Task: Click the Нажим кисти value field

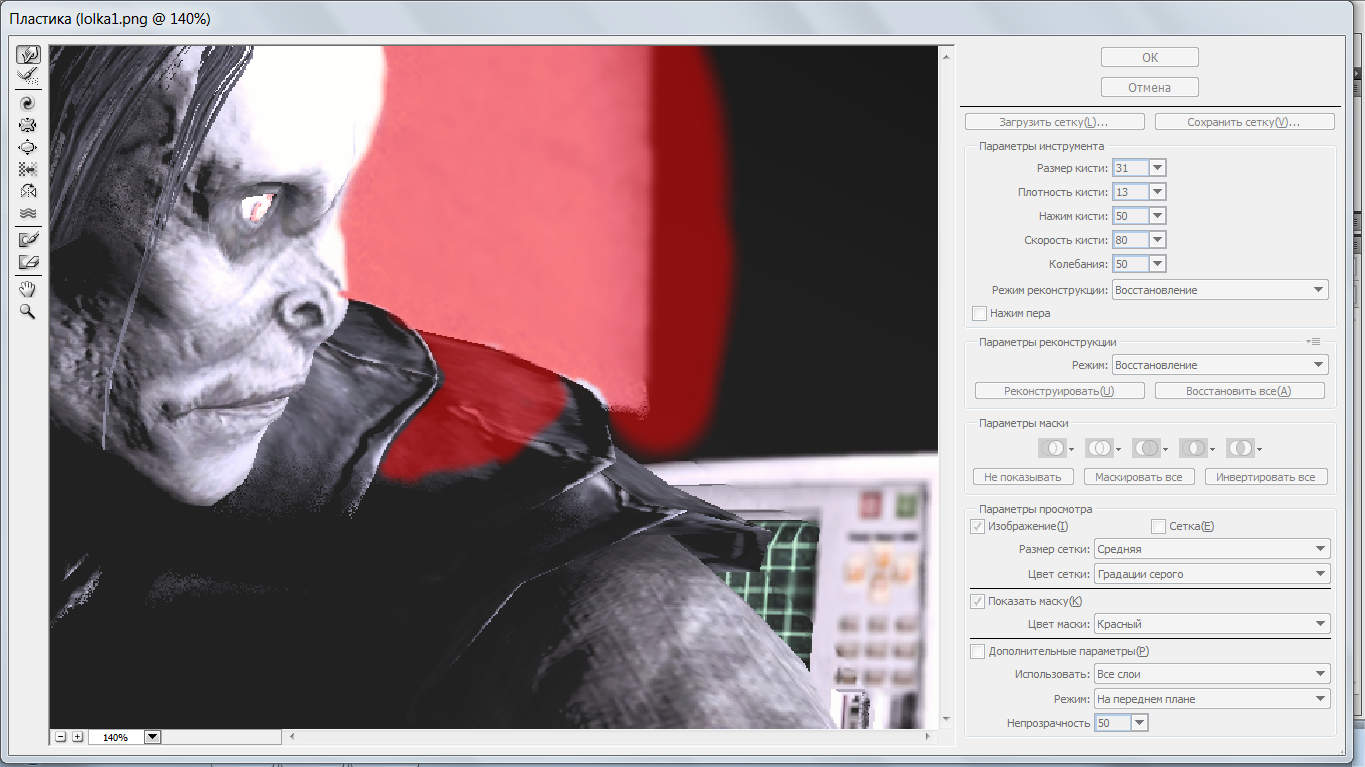Action: coord(1130,216)
